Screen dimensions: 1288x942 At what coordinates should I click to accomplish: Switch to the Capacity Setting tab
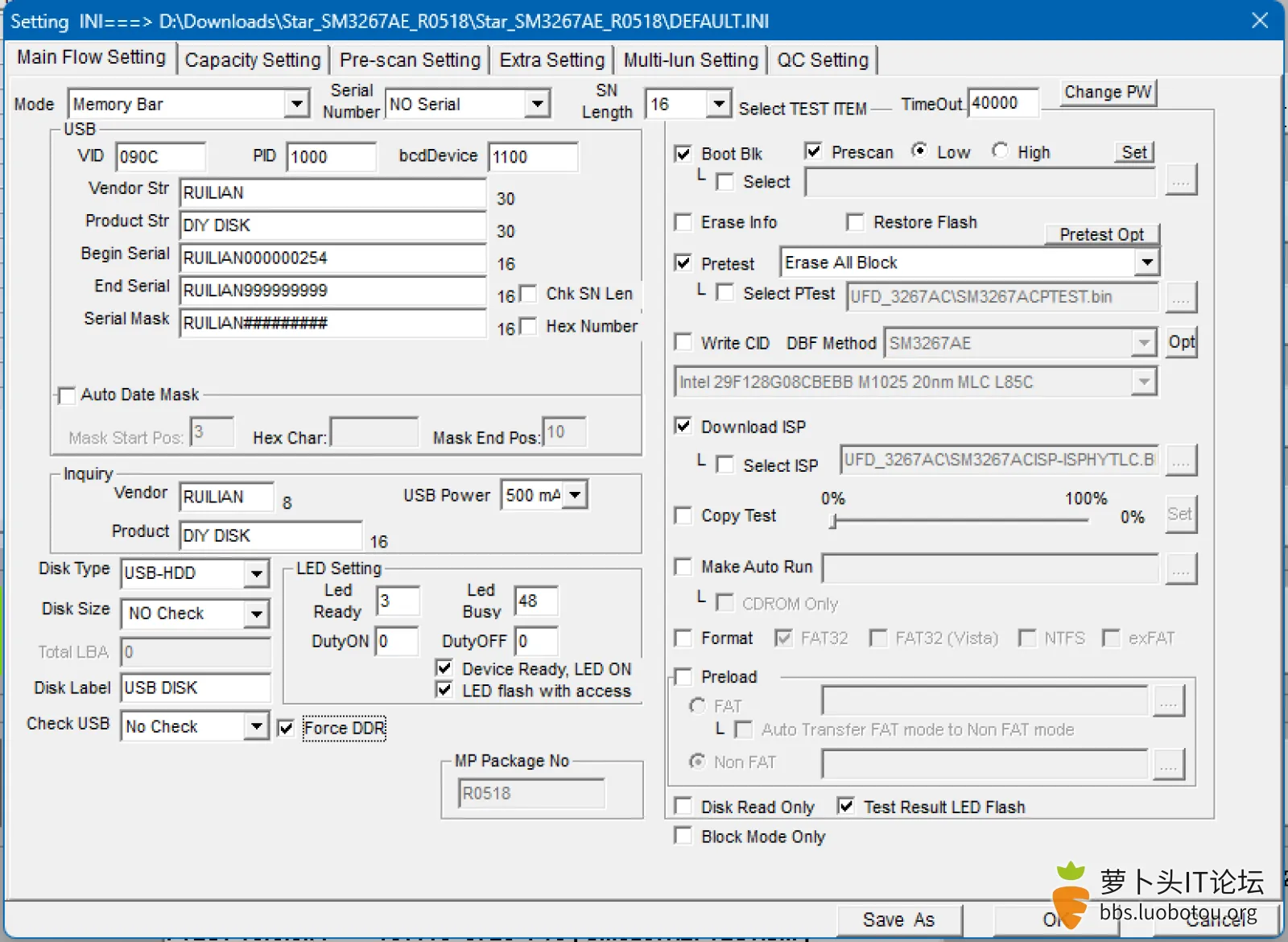(252, 60)
